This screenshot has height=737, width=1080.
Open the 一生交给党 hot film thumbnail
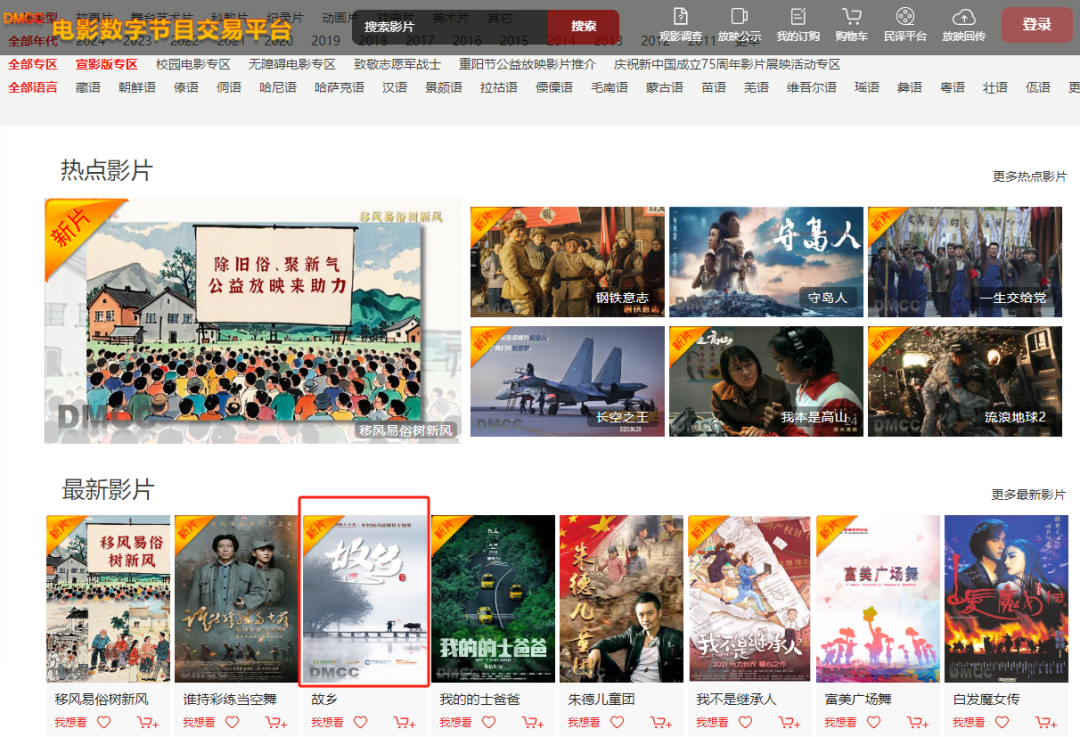pyautogui.click(x=965, y=262)
